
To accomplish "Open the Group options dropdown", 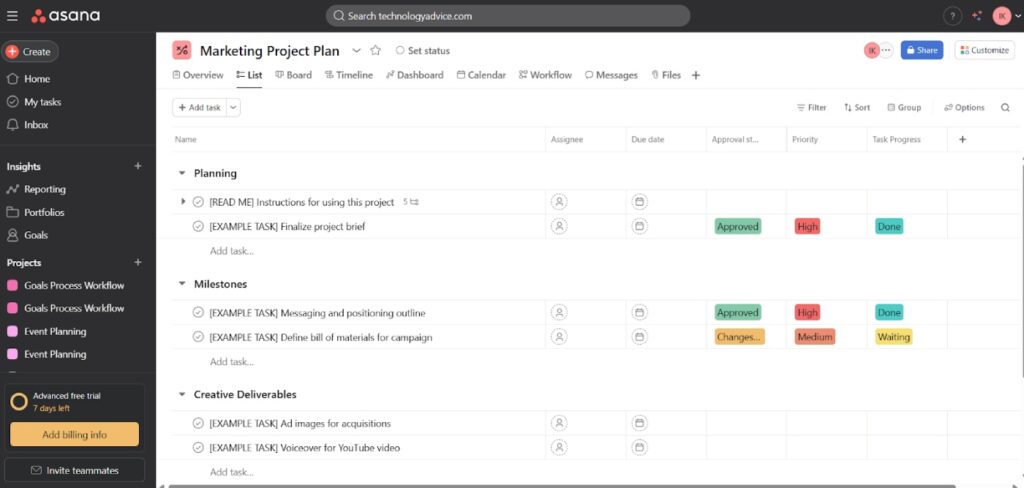I will pyautogui.click(x=904, y=108).
